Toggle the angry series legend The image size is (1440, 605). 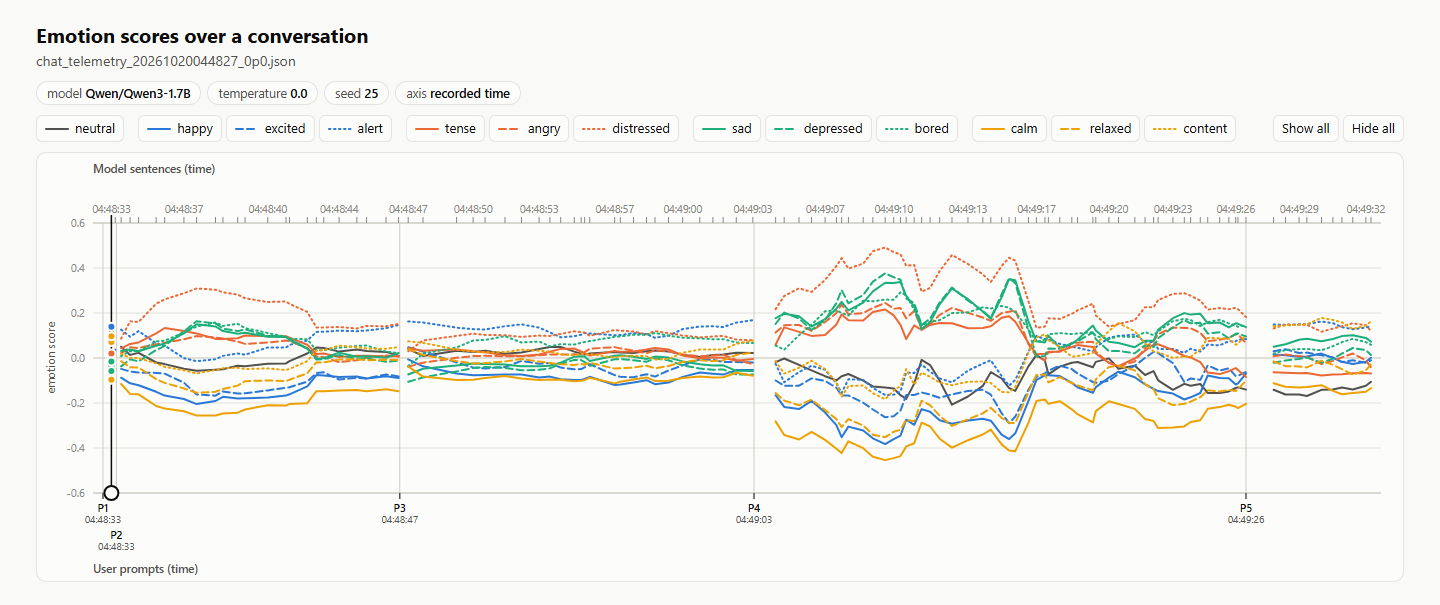tap(529, 128)
